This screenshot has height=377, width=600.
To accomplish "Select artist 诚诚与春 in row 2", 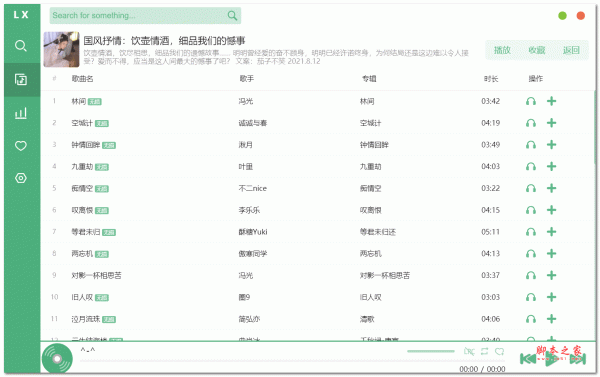I will pyautogui.click(x=253, y=123).
